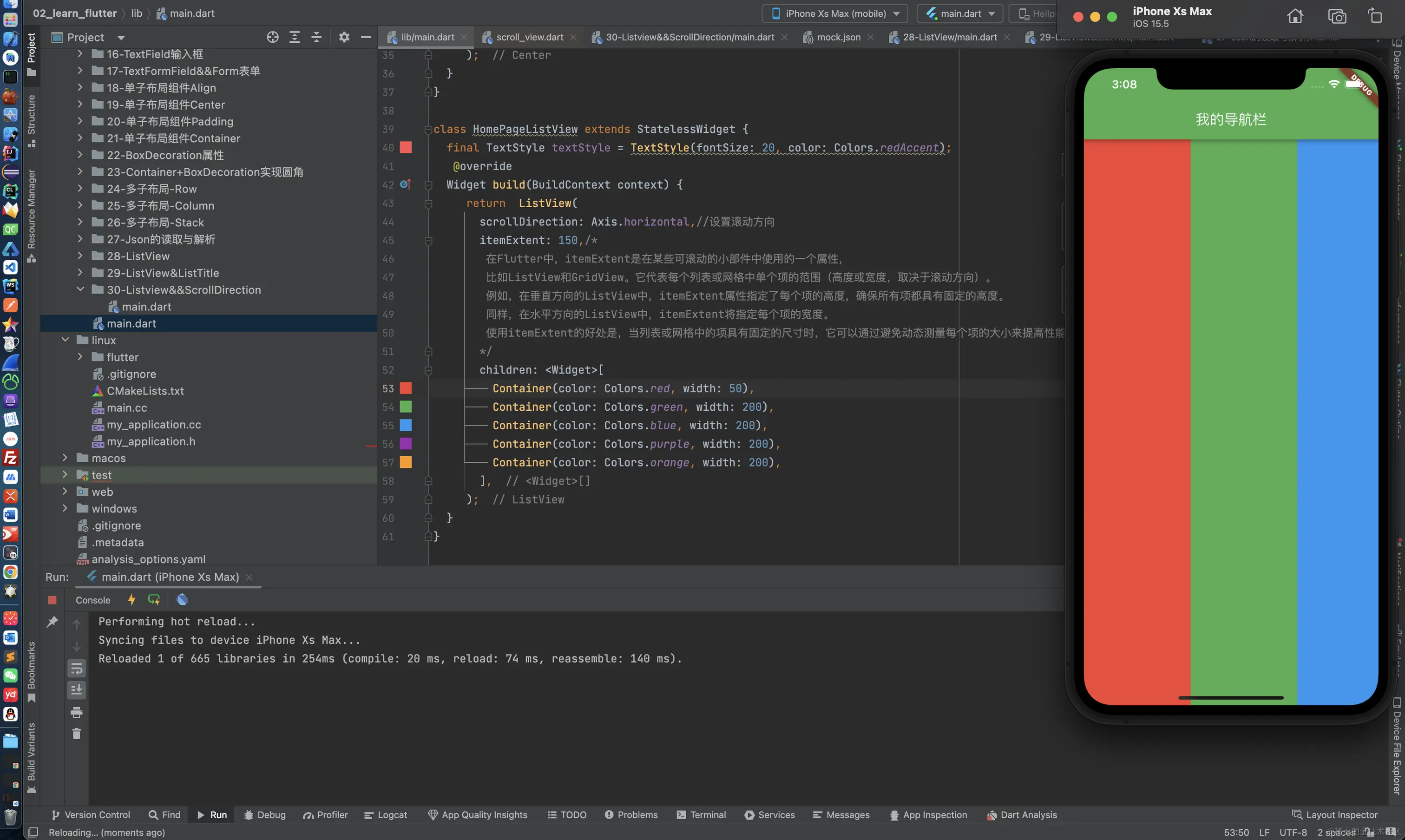Click lib in breadcrumb path
1405x840 pixels.
137,13
